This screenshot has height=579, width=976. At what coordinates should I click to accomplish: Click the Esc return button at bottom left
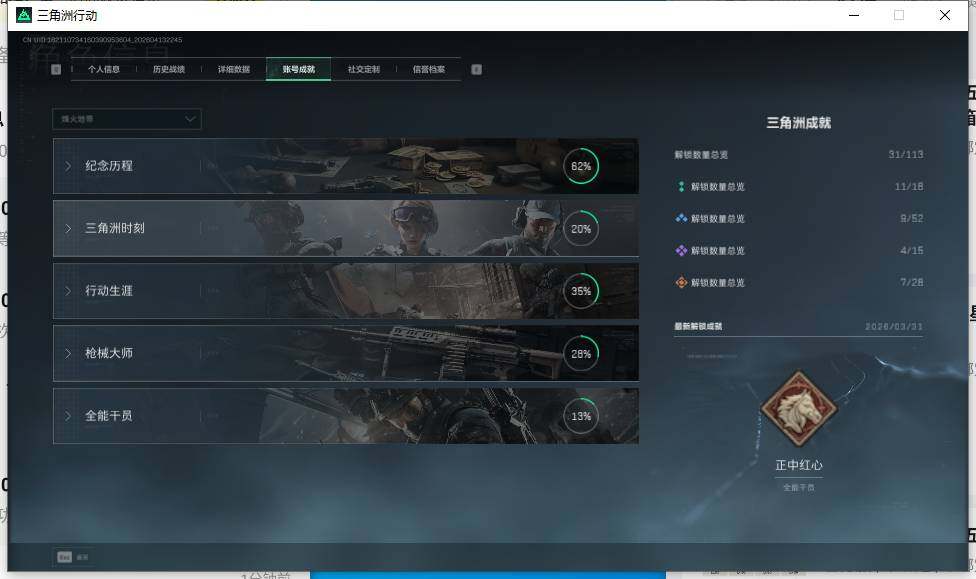(x=73, y=557)
